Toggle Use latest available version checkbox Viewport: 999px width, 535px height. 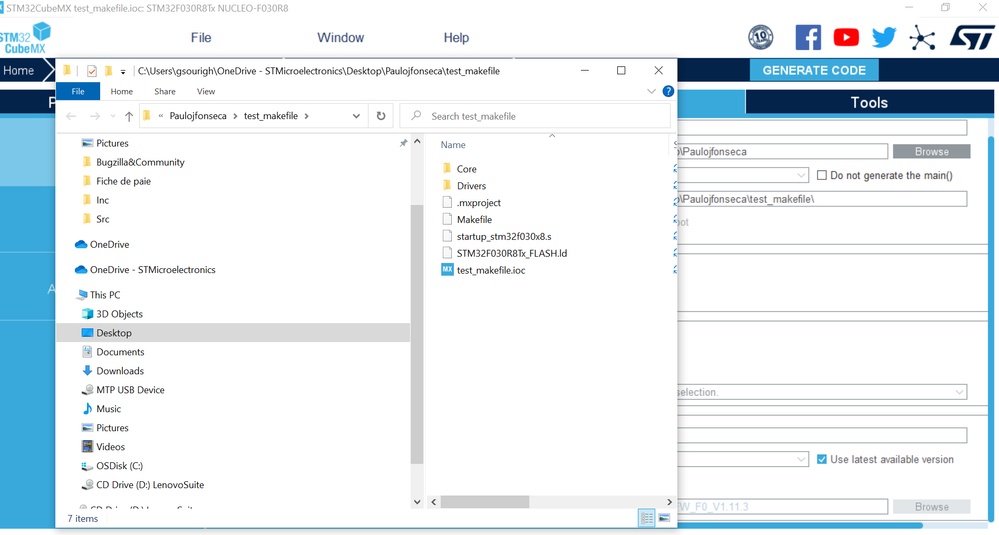pyautogui.click(x=822, y=459)
